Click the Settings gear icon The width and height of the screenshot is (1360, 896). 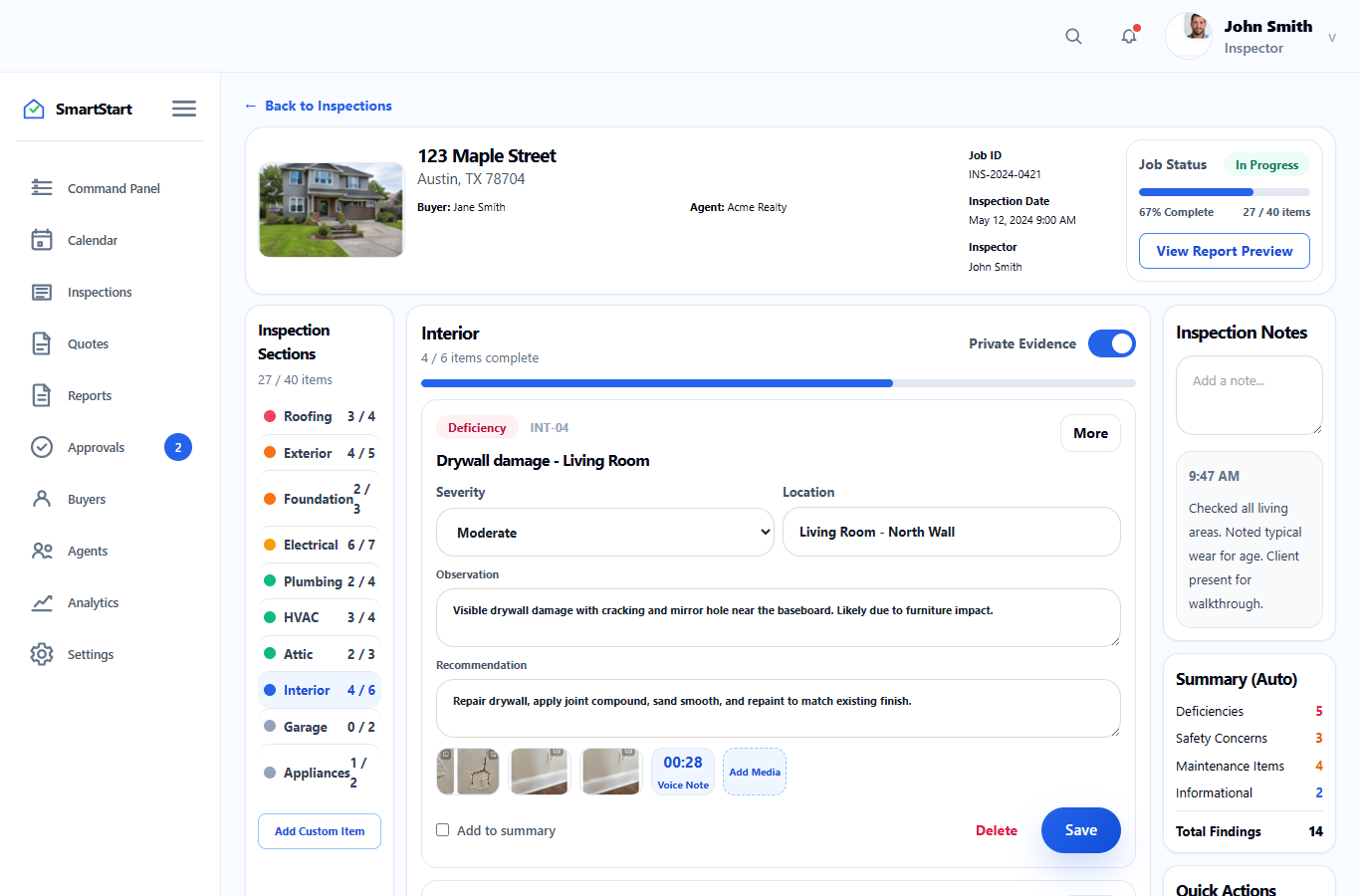(x=42, y=654)
